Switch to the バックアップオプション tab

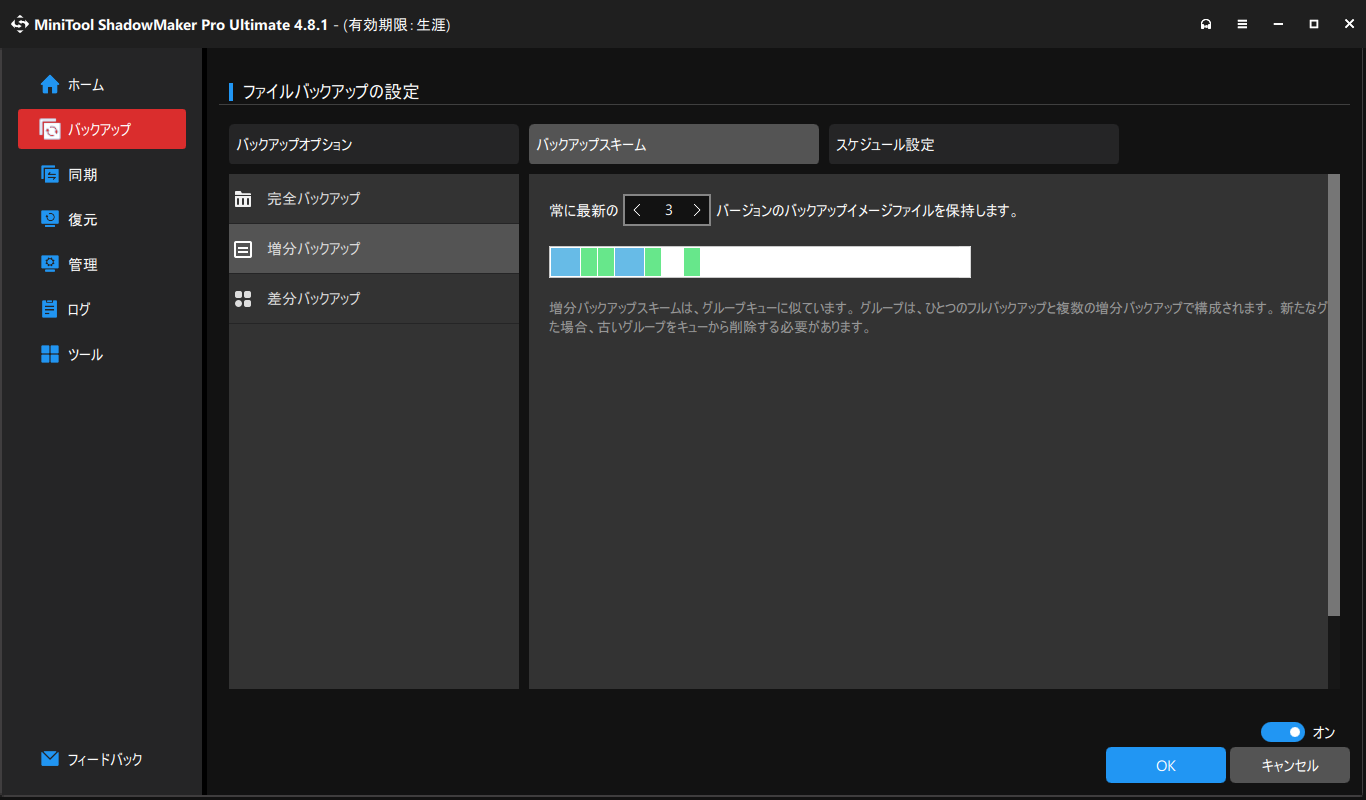(374, 144)
